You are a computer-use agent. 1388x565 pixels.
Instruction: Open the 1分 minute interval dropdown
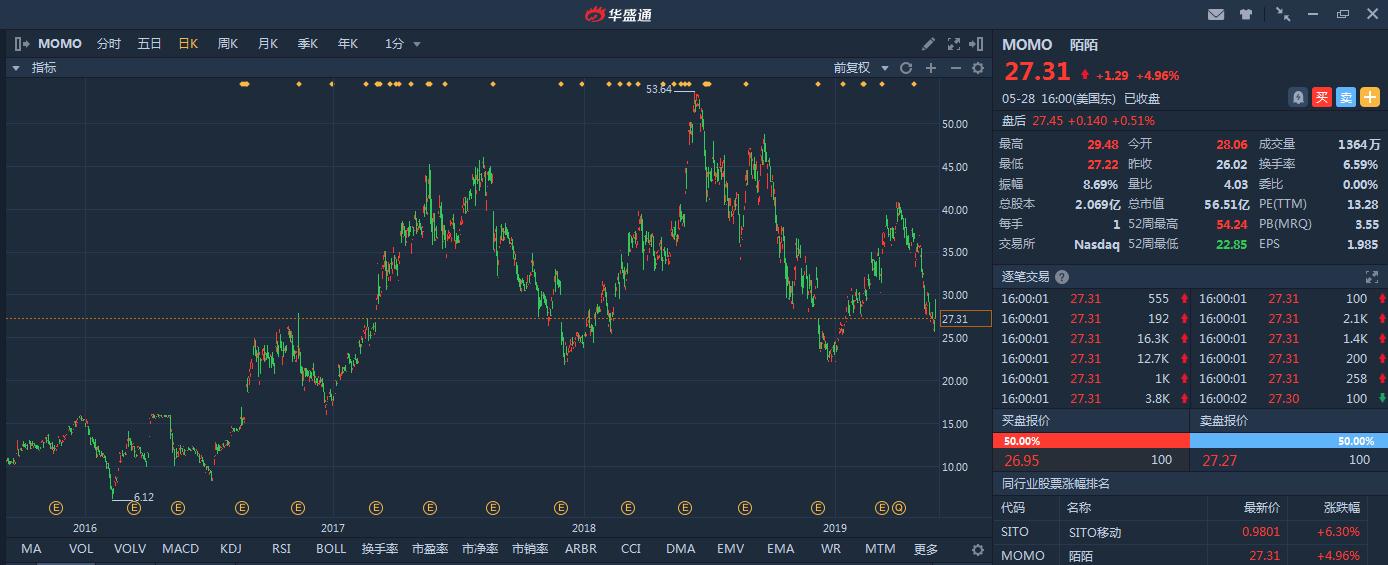[x=402, y=44]
